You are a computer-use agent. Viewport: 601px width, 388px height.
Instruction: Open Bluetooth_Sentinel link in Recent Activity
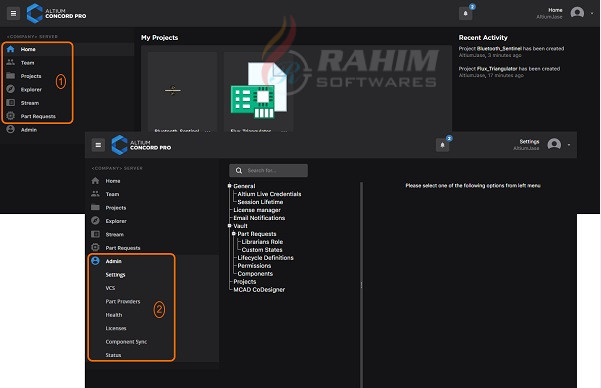point(499,48)
